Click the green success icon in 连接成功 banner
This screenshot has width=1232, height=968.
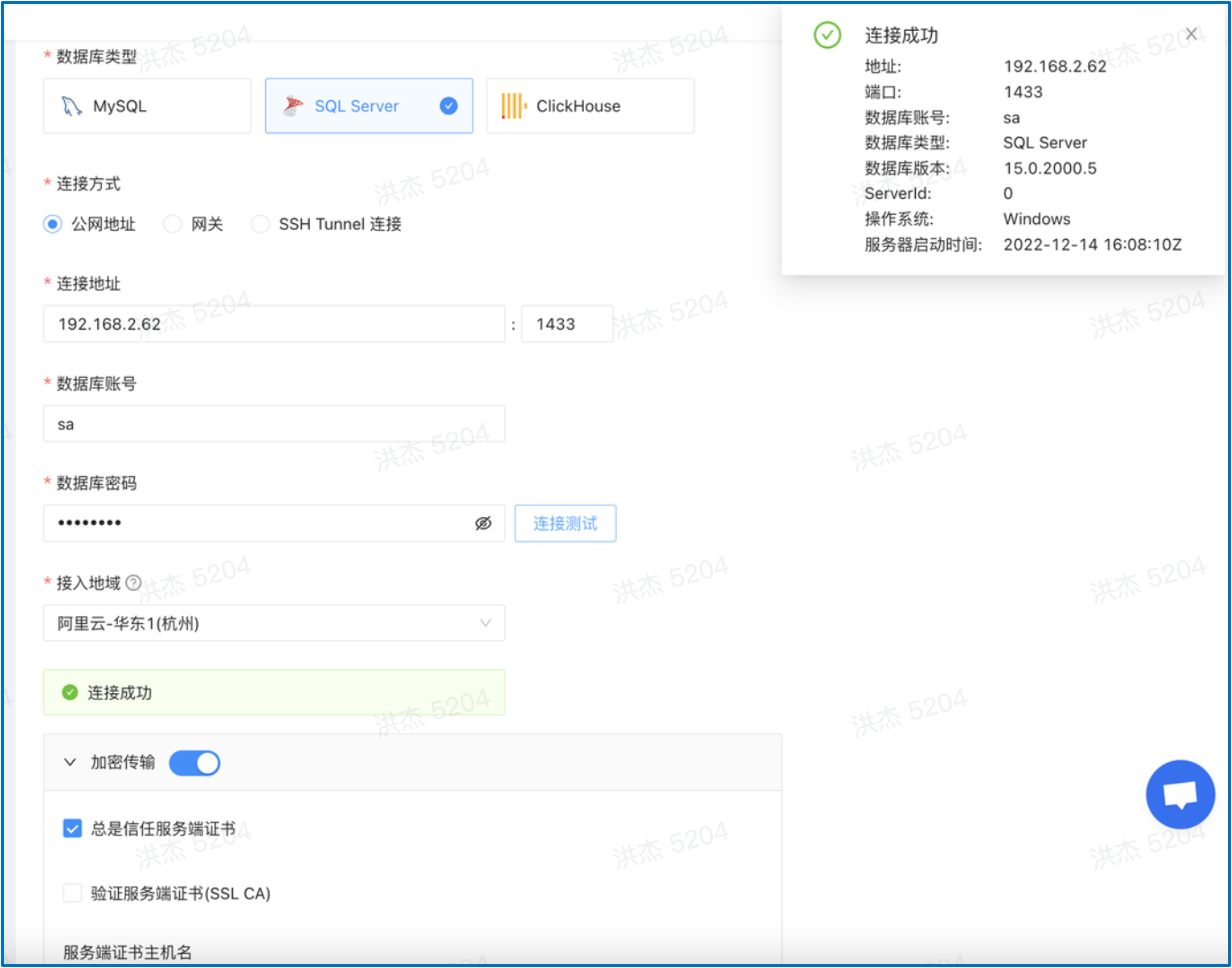tap(70, 692)
